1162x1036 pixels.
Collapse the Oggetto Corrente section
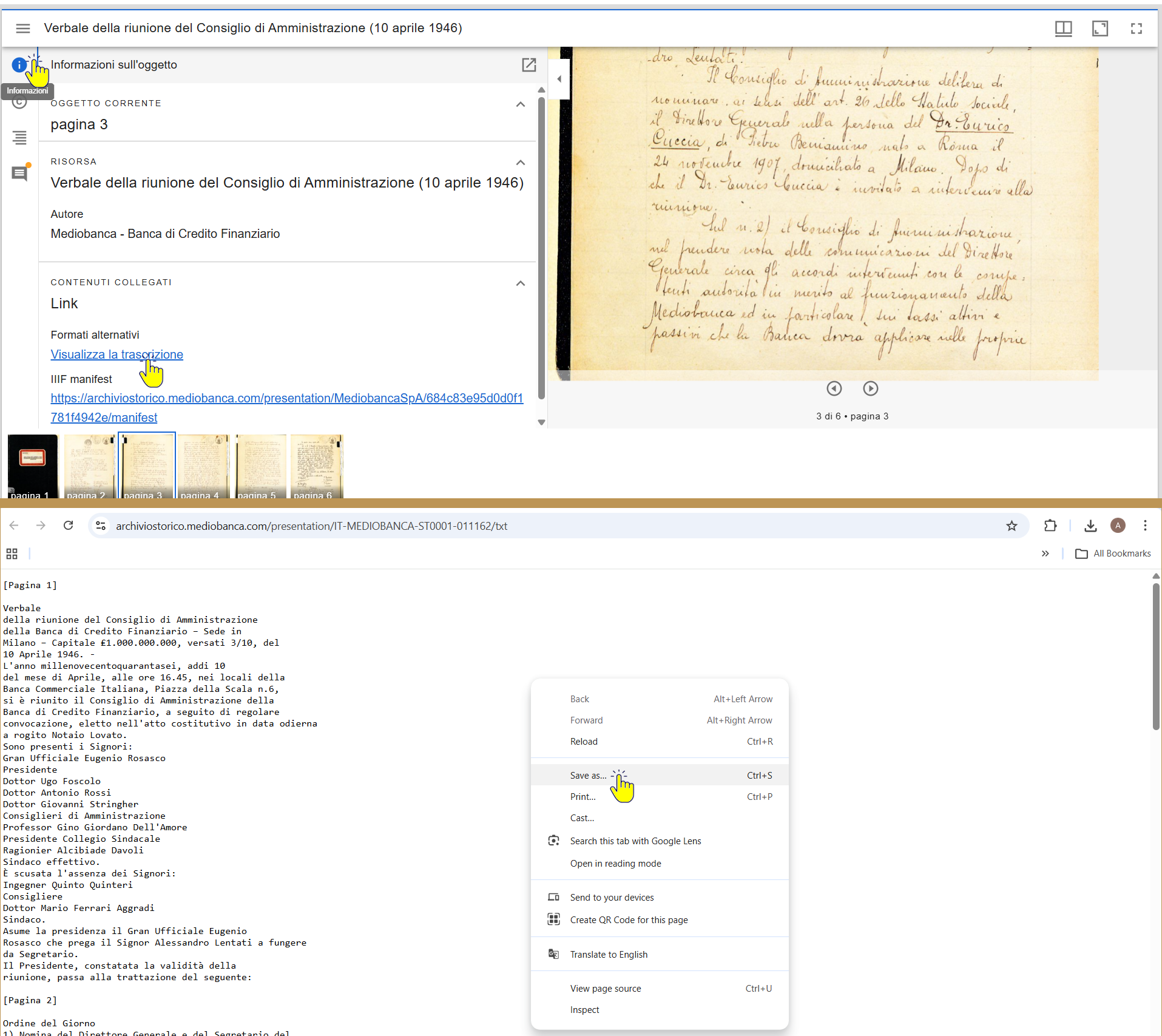tap(520, 104)
